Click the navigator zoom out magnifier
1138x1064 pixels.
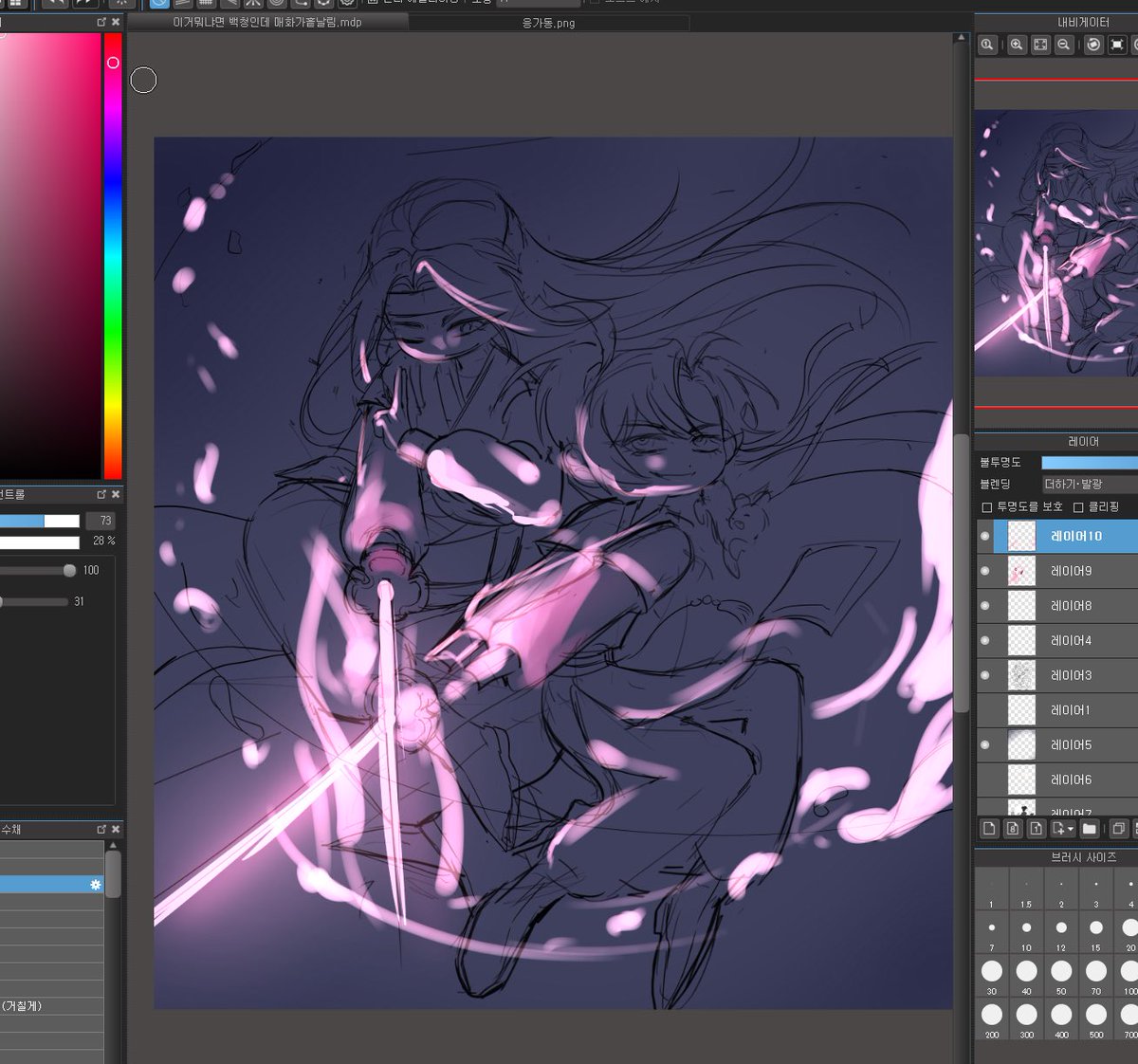pyautogui.click(x=1064, y=45)
